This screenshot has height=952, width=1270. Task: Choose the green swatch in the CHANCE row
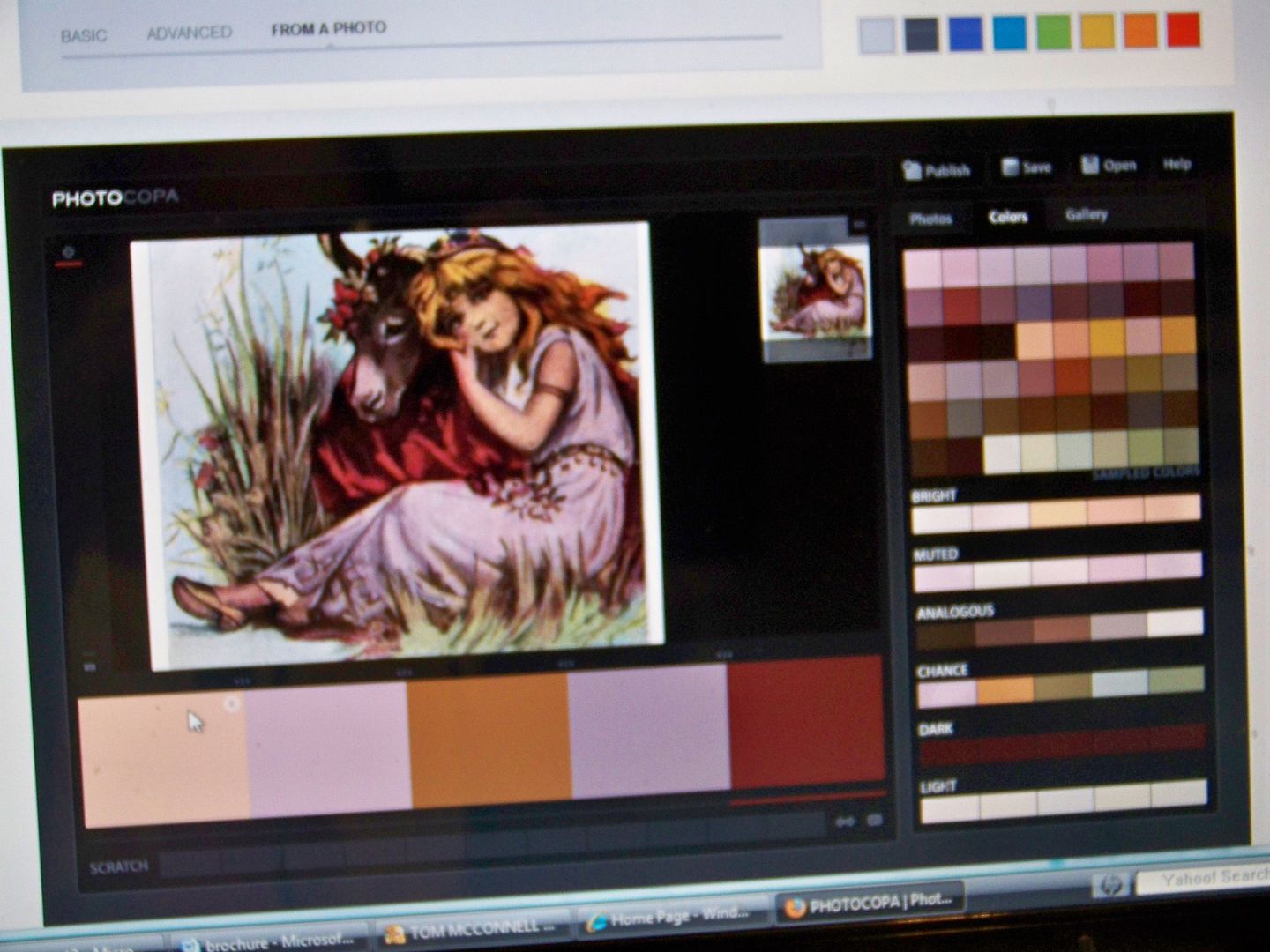pyautogui.click(x=1177, y=681)
